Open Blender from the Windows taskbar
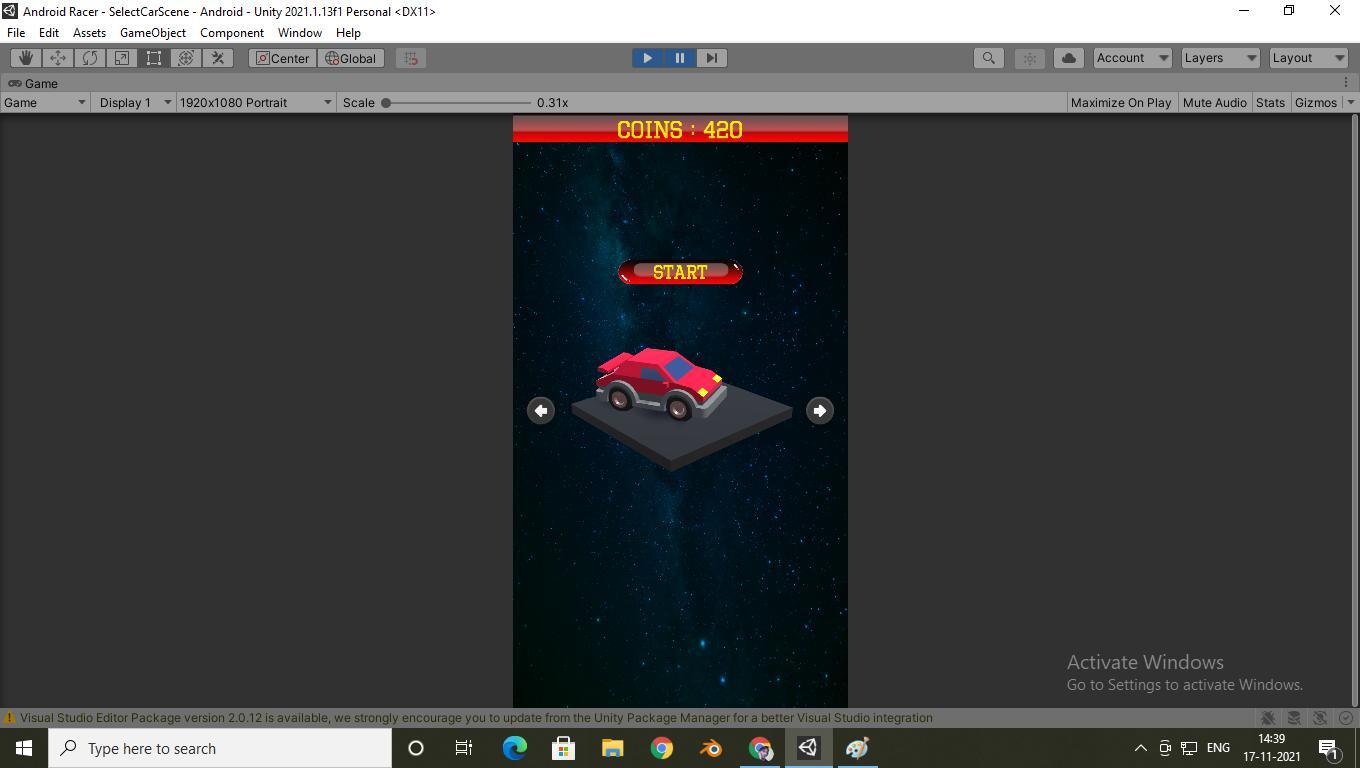The width and height of the screenshot is (1360, 768). [x=711, y=748]
